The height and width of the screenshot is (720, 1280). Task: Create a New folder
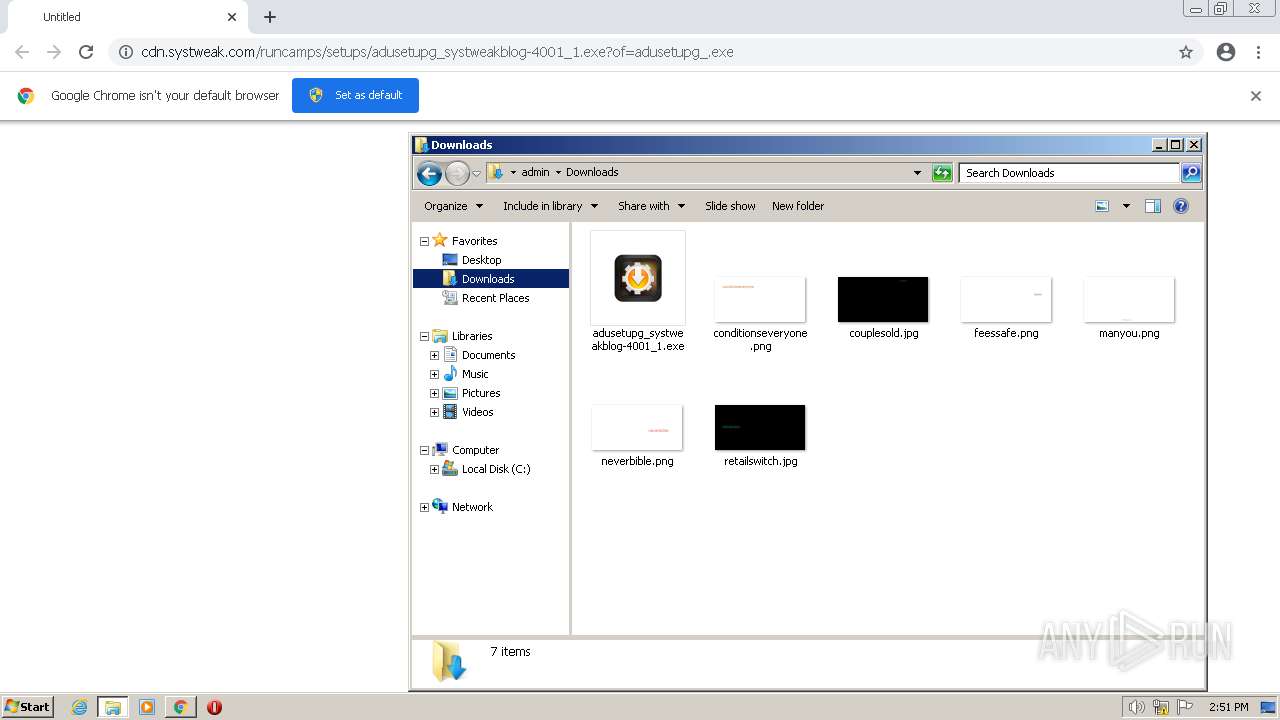click(798, 206)
